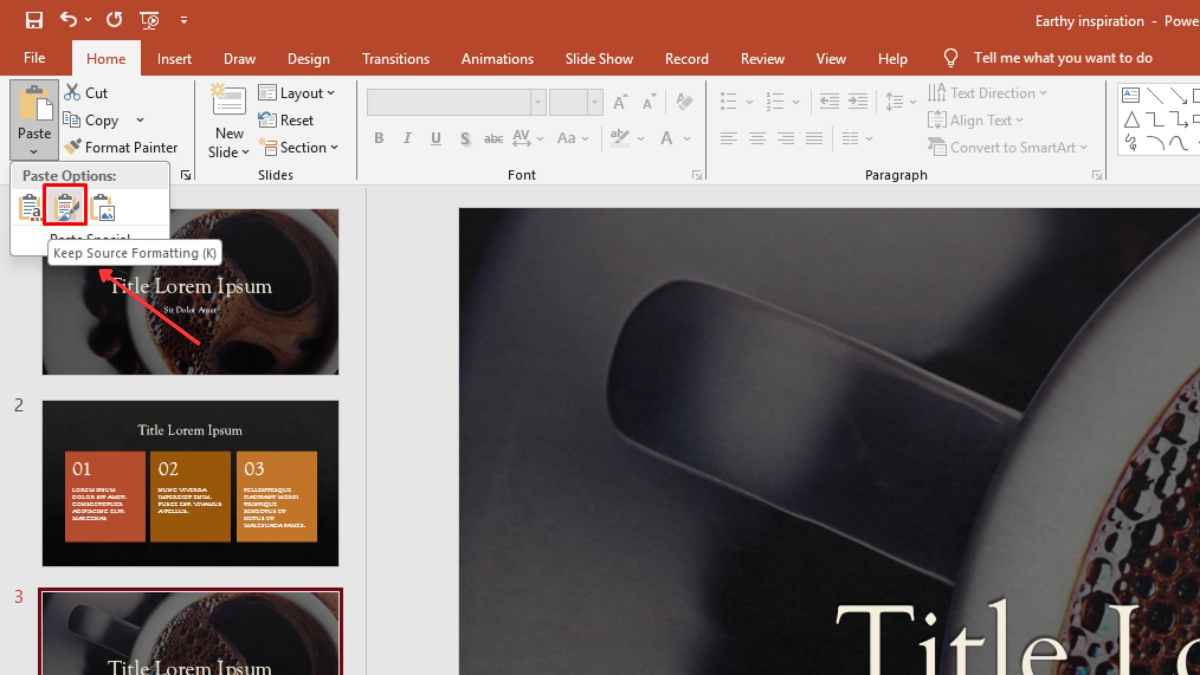Switch to the Transitions ribbon tab
The width and height of the screenshot is (1200, 675).
(x=396, y=58)
